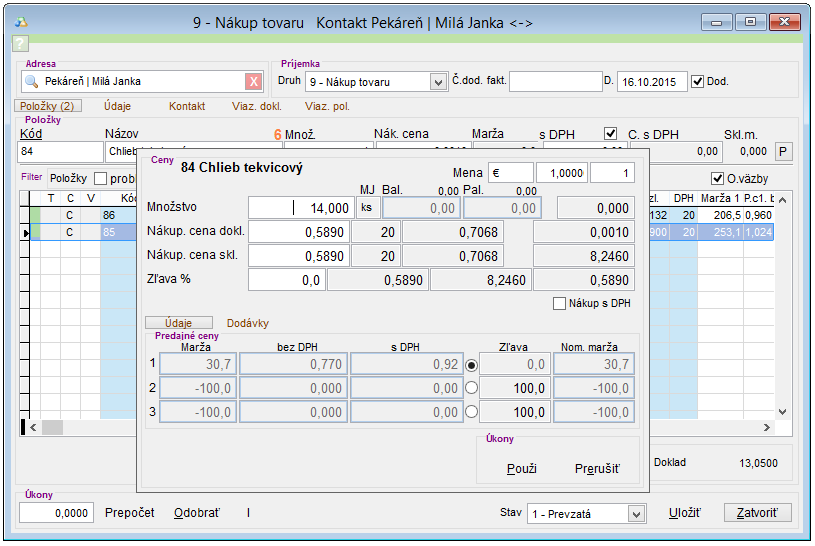This screenshot has width=815, height=546.
Task: Click the magnifier search icon in Adresa
Action: (31, 81)
